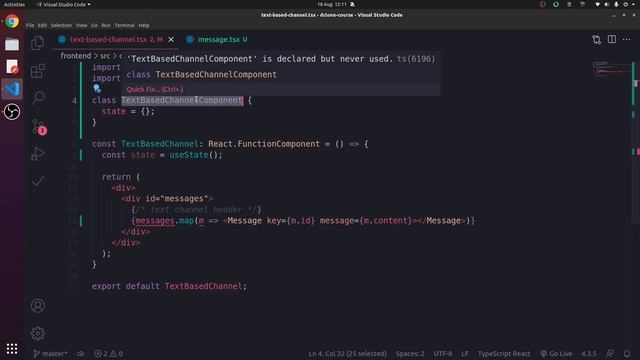
Task: Click the Ln 4, Col 32 position indicator
Action: pyautogui.click(x=347, y=353)
